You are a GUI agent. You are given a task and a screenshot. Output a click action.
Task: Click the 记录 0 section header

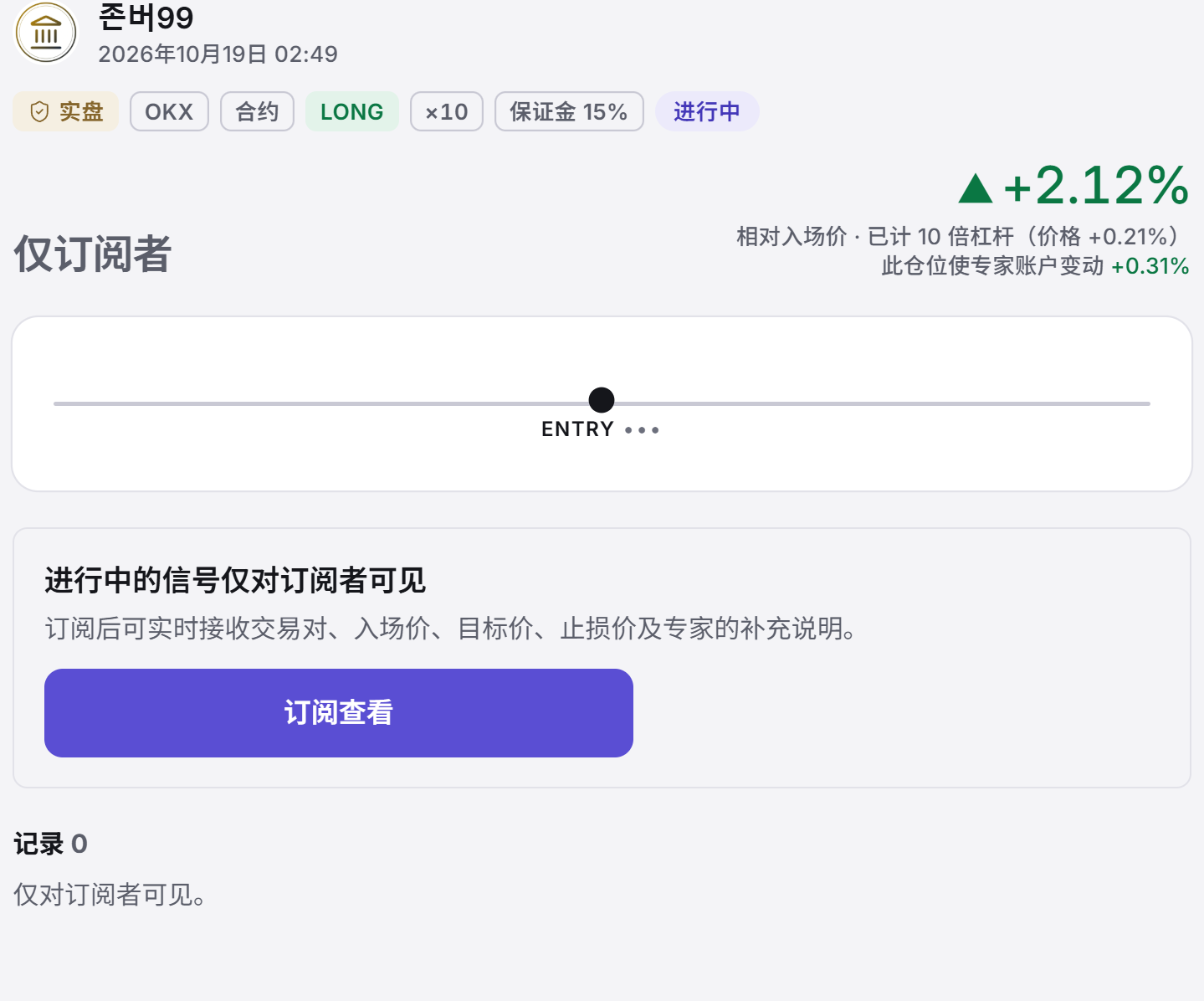coord(50,845)
